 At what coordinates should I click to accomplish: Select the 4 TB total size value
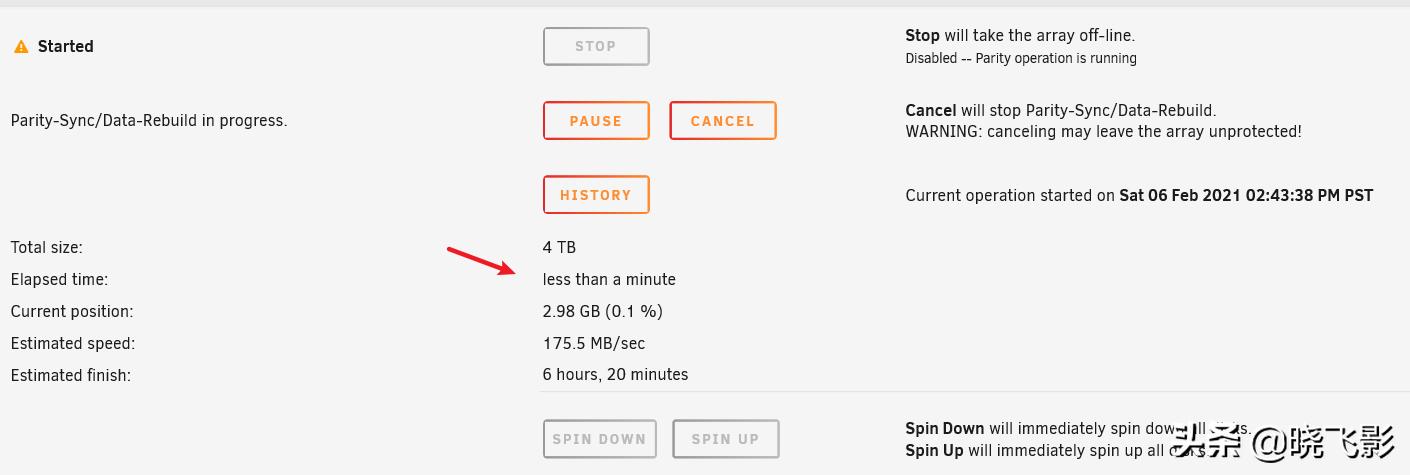tap(559, 247)
